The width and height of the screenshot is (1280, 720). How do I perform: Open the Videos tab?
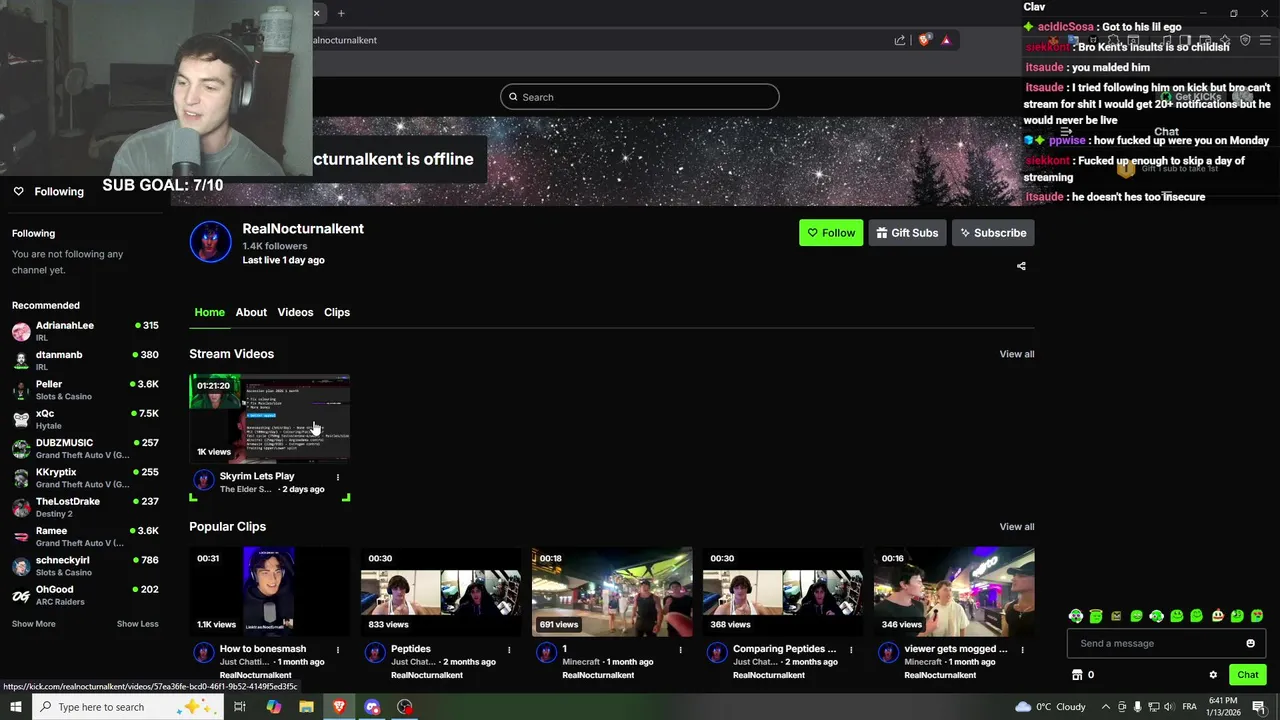(x=295, y=312)
